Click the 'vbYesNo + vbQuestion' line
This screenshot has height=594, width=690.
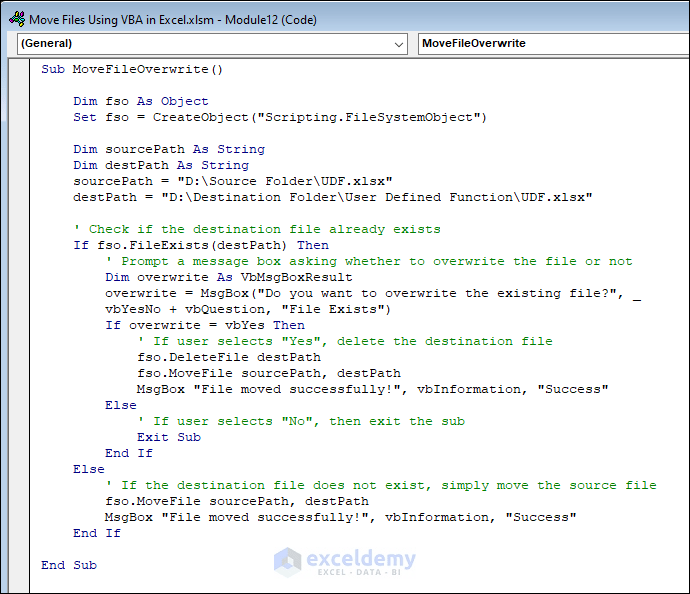point(248,309)
